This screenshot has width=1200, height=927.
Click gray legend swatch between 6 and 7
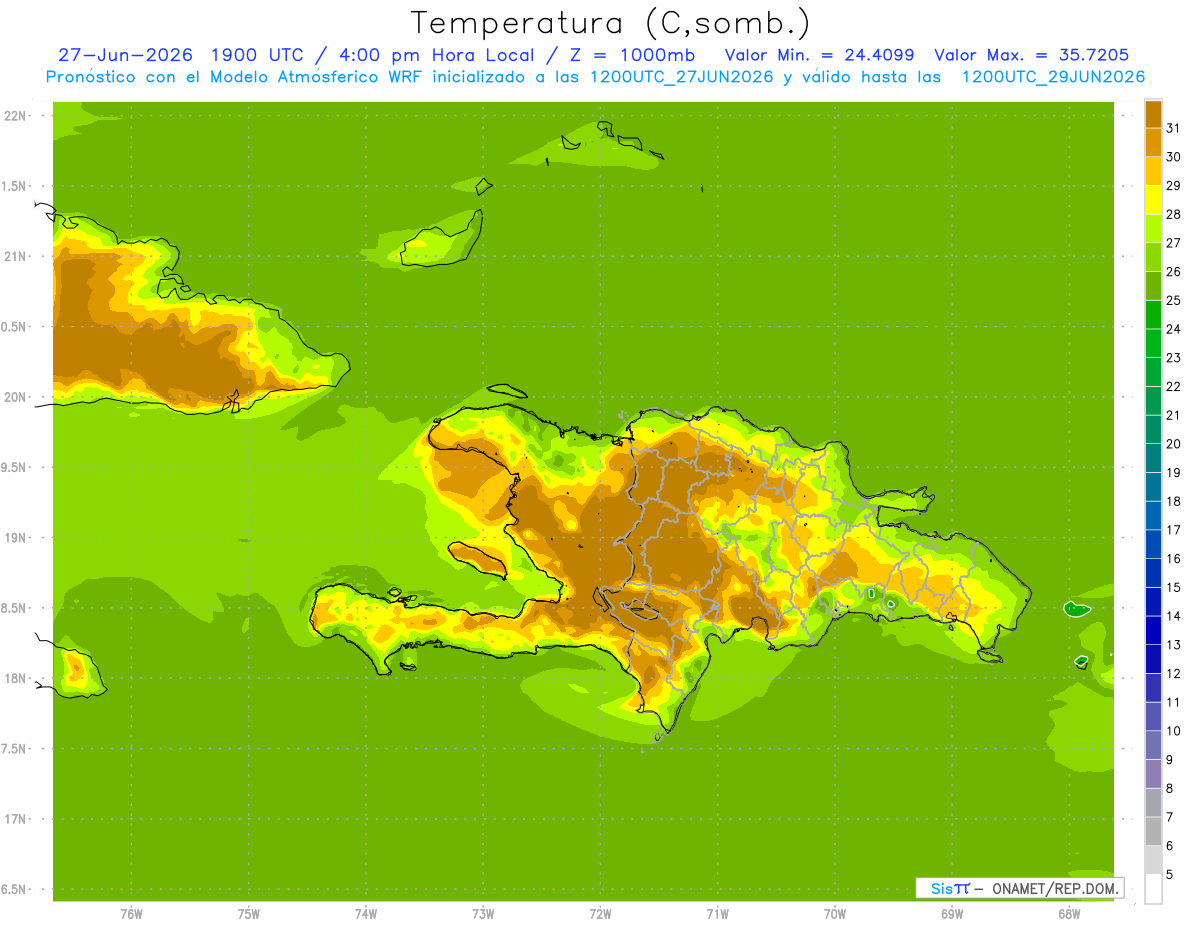pyautogui.click(x=1154, y=831)
